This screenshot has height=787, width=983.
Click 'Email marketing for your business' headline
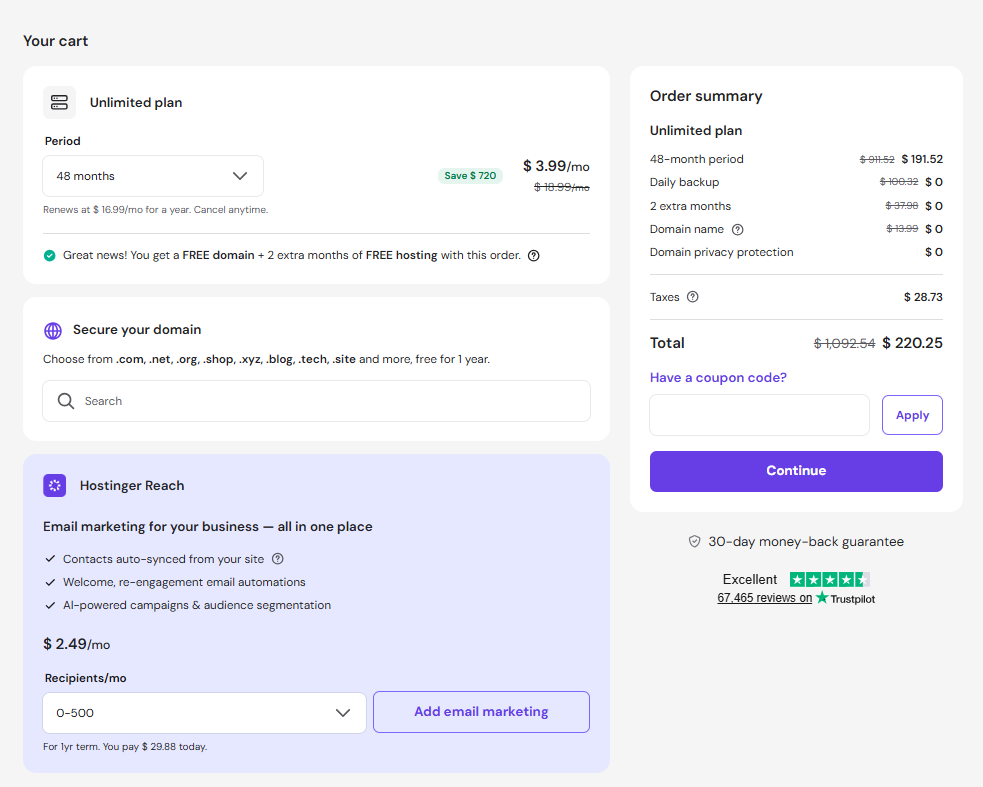tap(208, 527)
